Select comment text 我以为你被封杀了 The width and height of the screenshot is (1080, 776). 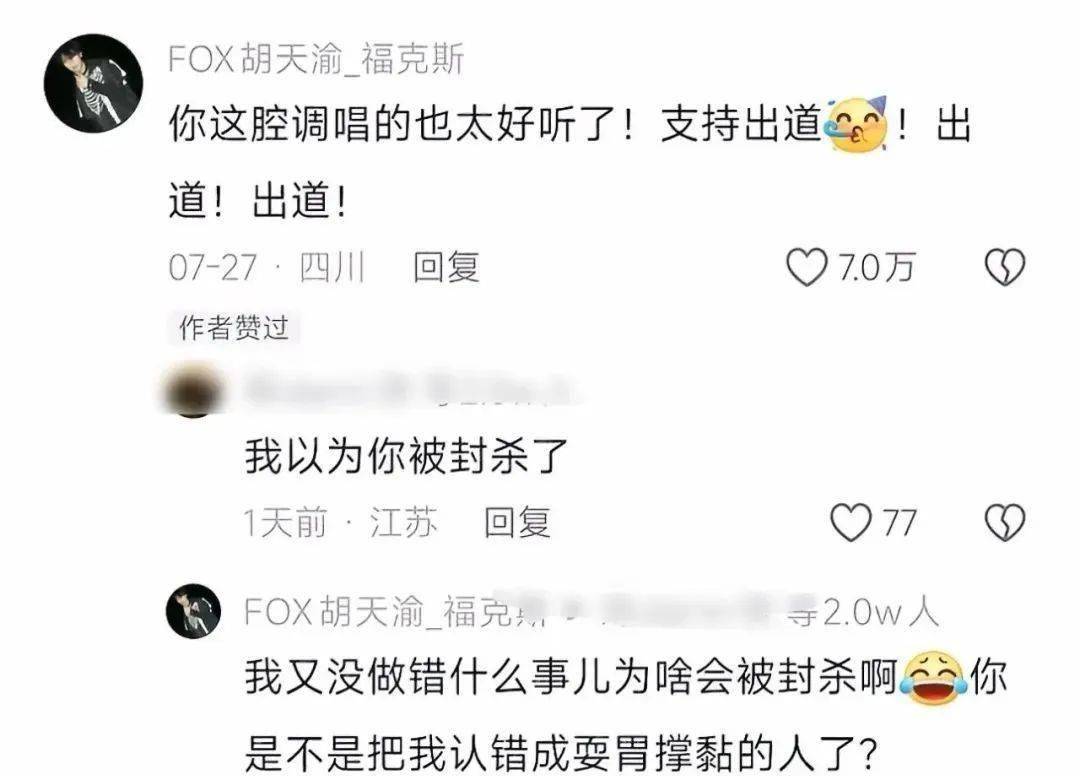(x=406, y=457)
